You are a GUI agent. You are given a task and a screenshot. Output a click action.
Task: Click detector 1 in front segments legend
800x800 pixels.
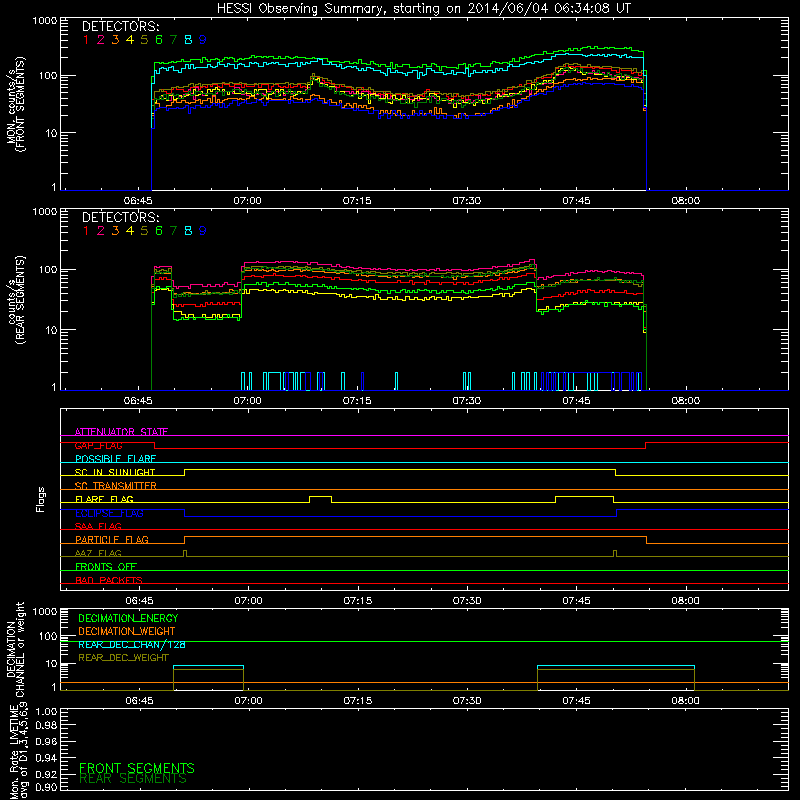(x=86, y=40)
